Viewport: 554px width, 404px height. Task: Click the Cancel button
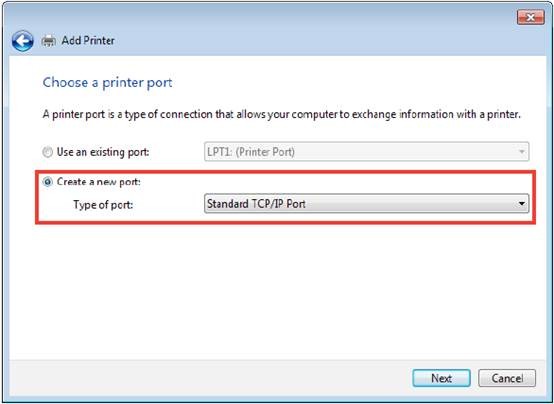507,378
